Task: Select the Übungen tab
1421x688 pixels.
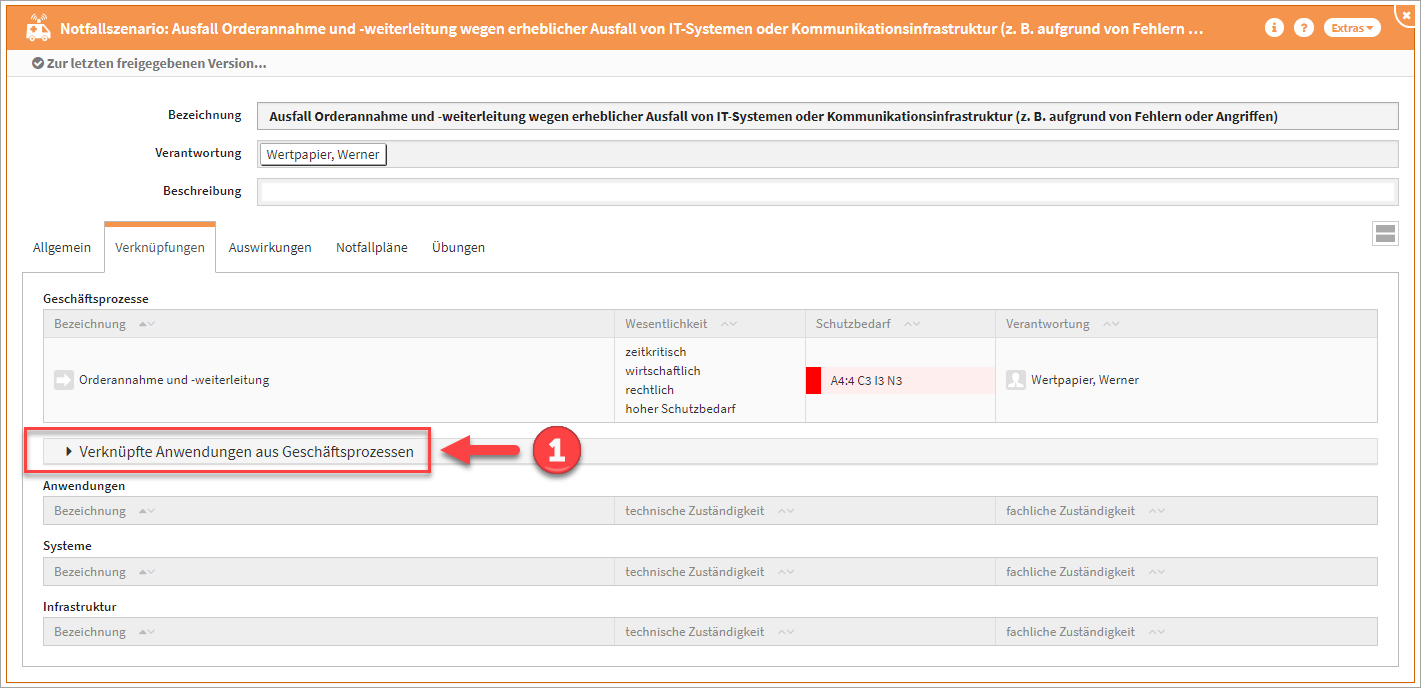Action: [x=458, y=247]
